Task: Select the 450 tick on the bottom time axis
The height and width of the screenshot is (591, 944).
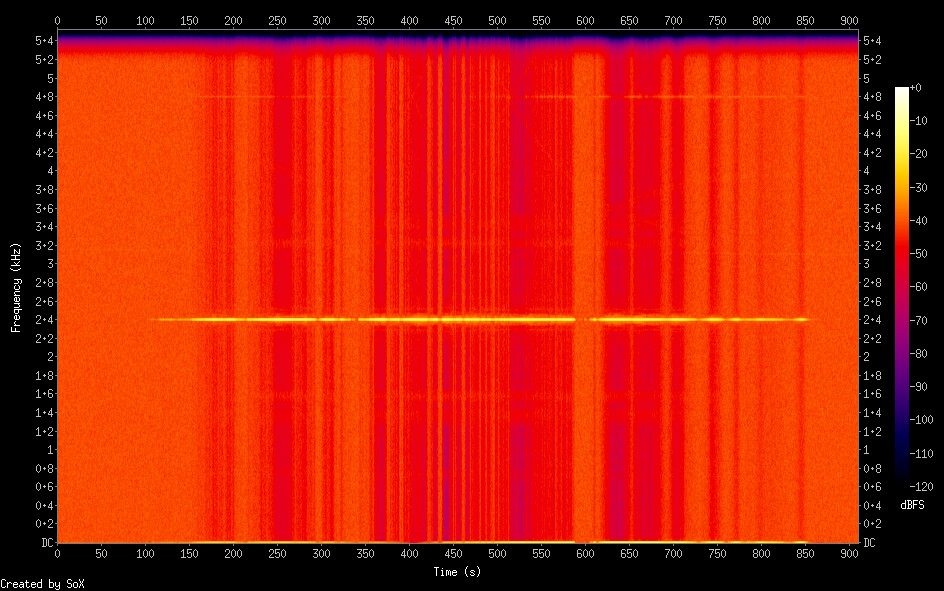Action: pos(453,553)
